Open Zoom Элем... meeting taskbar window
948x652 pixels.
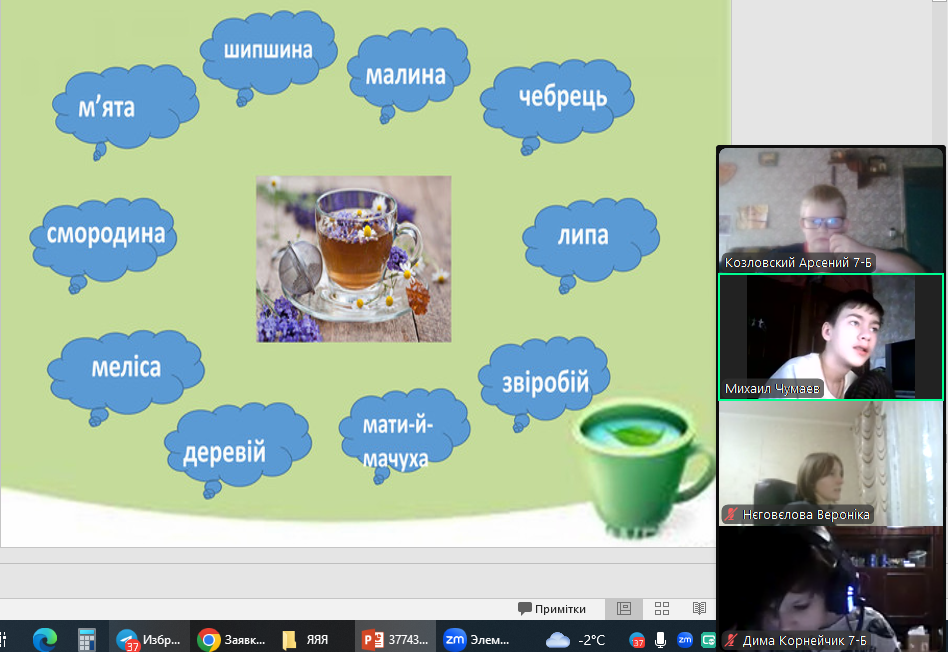pos(476,639)
